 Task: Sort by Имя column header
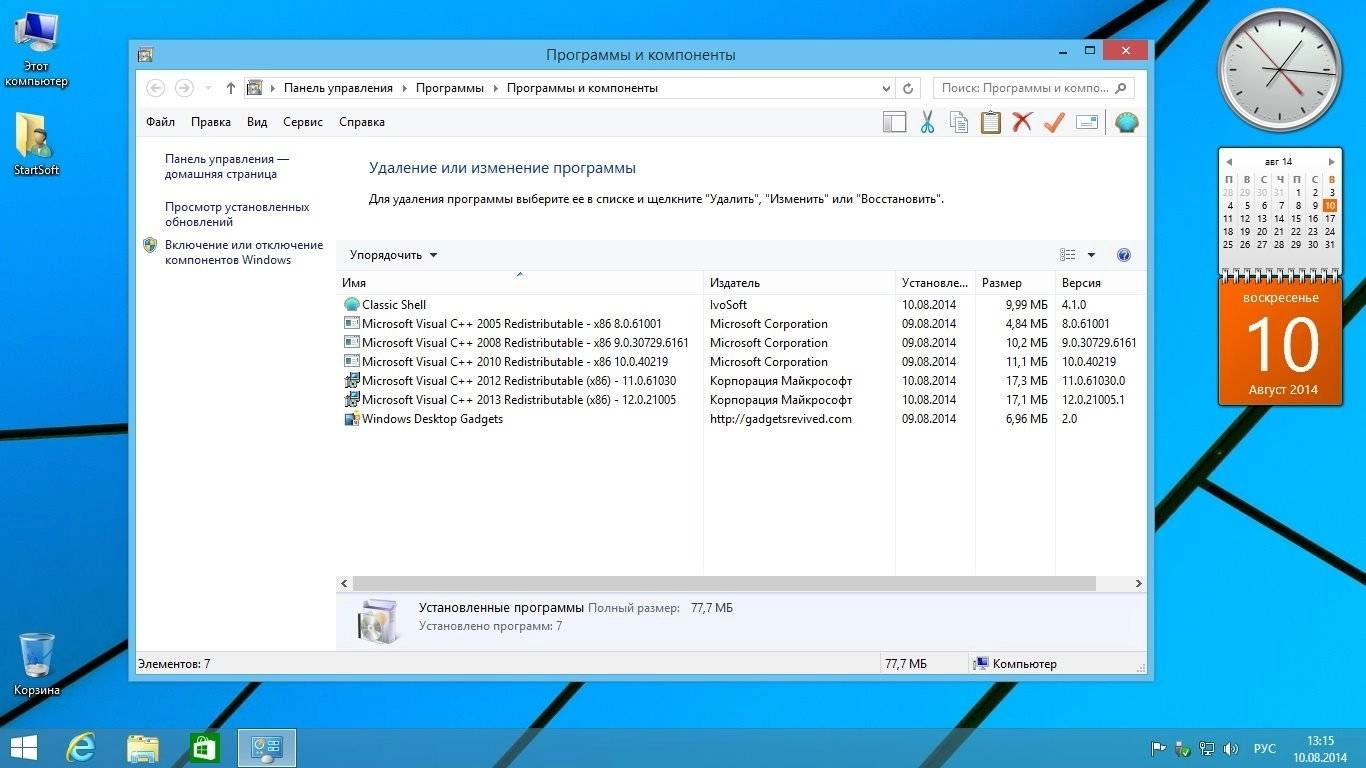click(x=520, y=283)
